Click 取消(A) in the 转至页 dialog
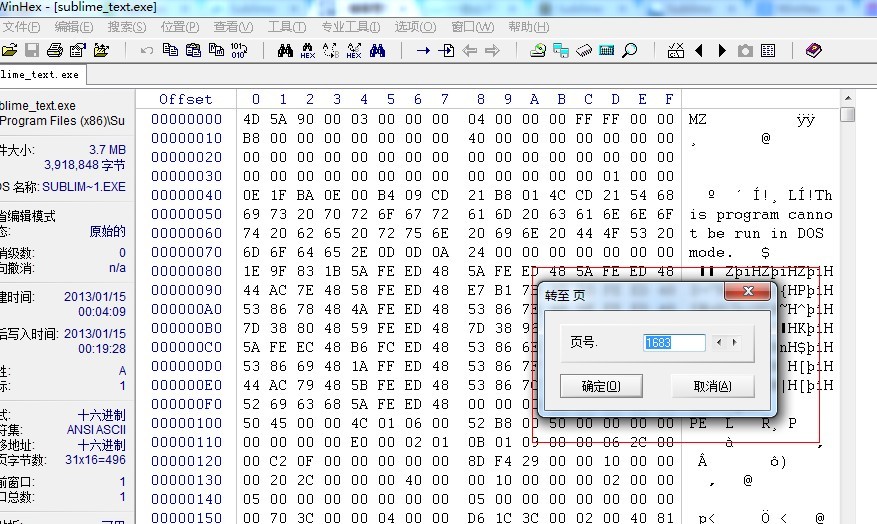The height and width of the screenshot is (524, 877). click(x=713, y=386)
